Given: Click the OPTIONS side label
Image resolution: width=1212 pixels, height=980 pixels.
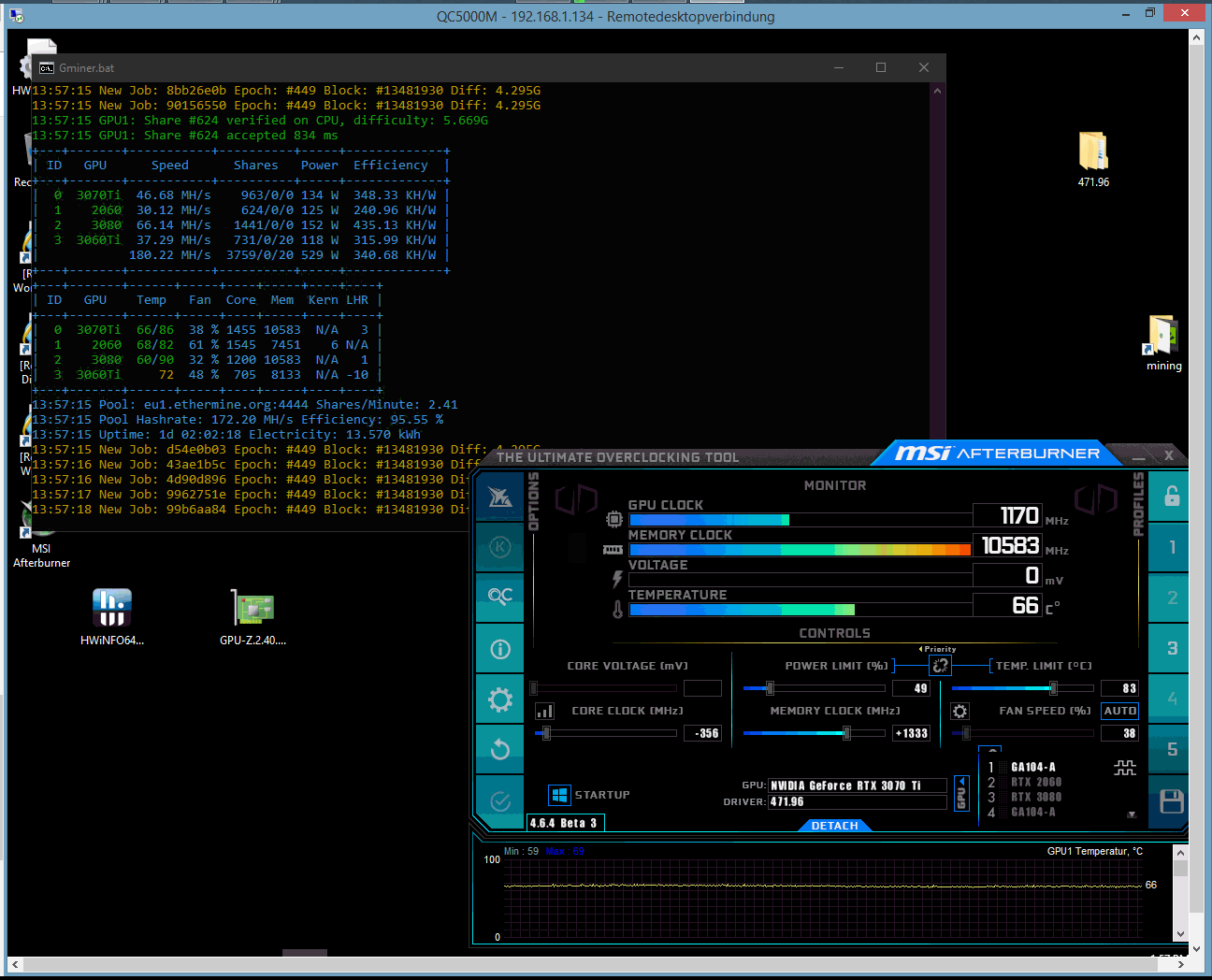Looking at the screenshot, I should pyautogui.click(x=534, y=501).
